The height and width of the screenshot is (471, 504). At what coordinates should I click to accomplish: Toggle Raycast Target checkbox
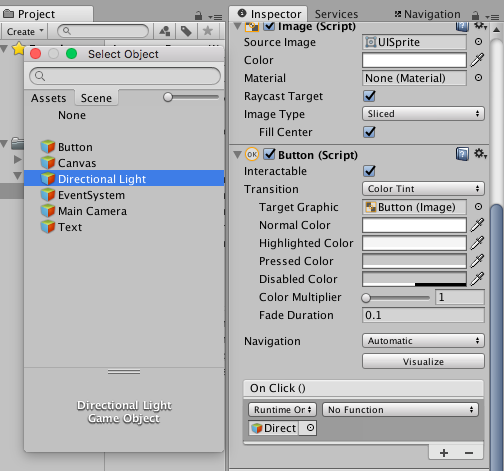(369, 96)
